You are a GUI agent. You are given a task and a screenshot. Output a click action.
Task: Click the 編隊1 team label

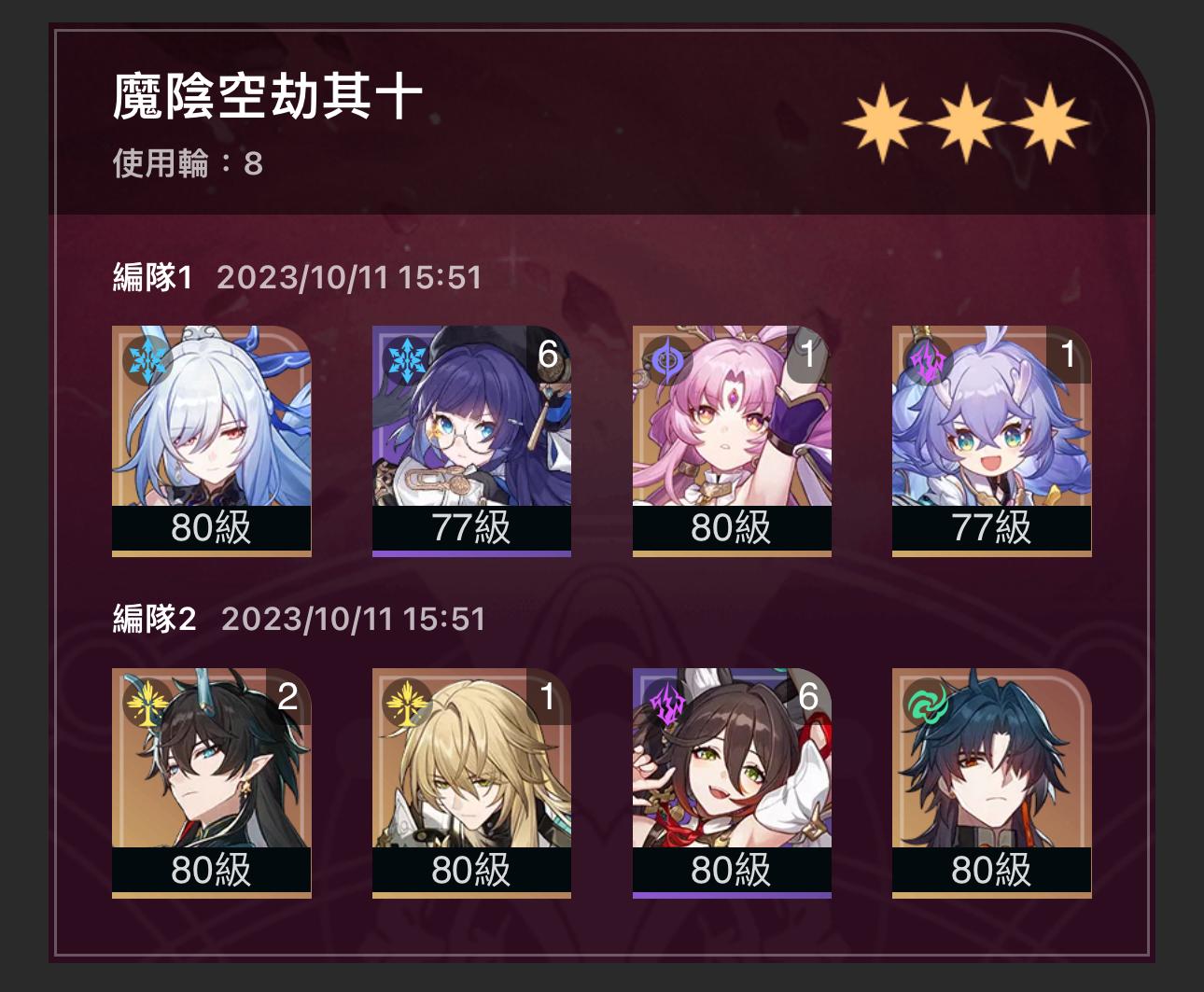point(152,277)
